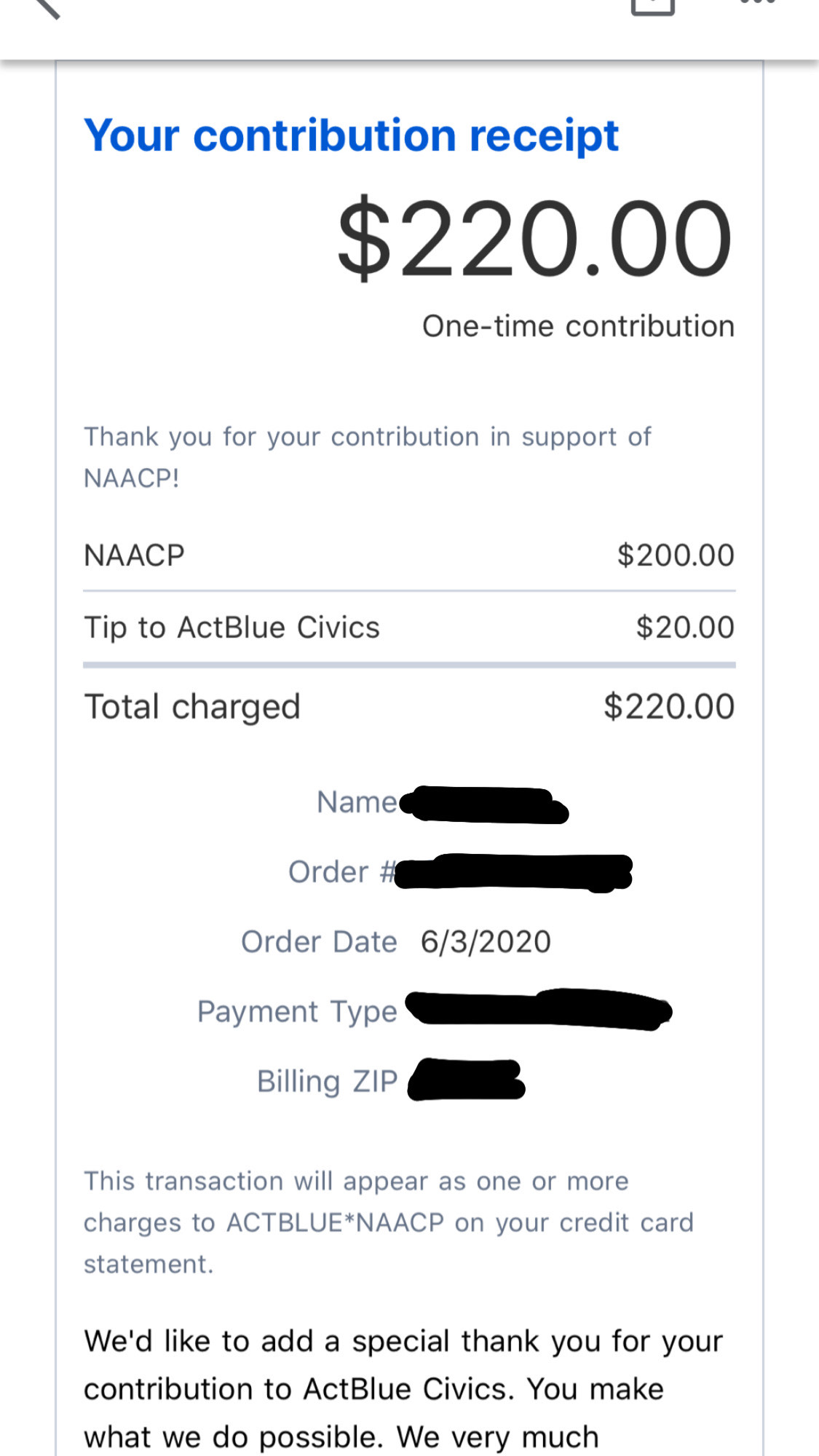Tap the back arrow at top left
The width and height of the screenshot is (819, 1456).
[x=45, y=6]
